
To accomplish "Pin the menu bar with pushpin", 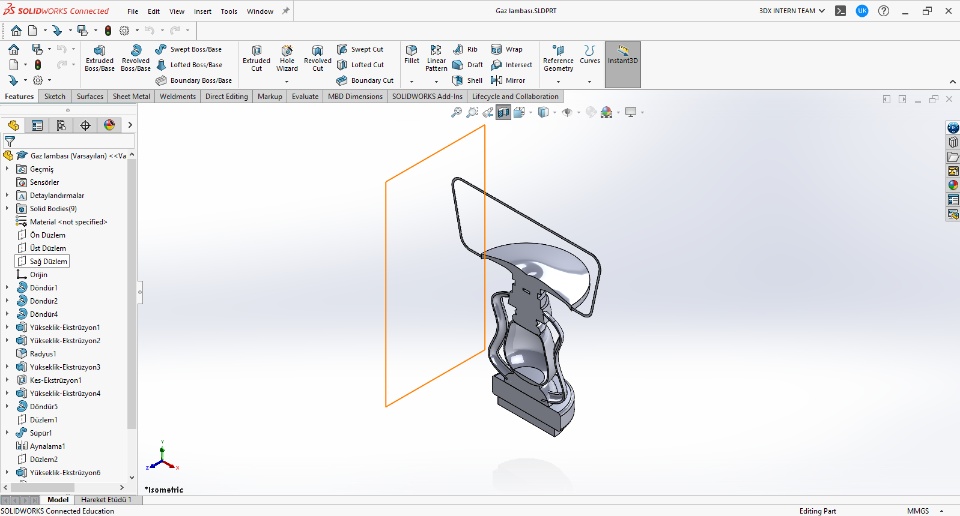I will (x=285, y=11).
